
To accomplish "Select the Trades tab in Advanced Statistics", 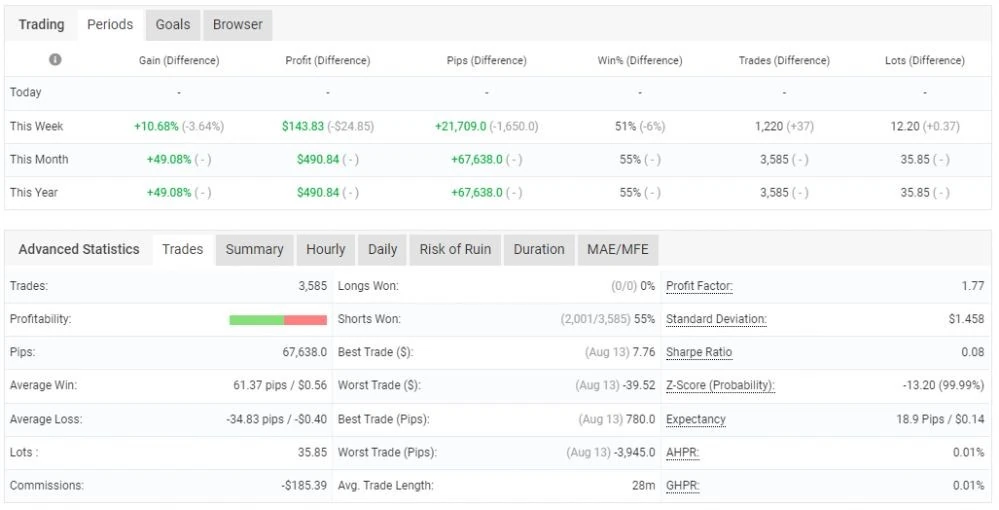I will tap(183, 250).
